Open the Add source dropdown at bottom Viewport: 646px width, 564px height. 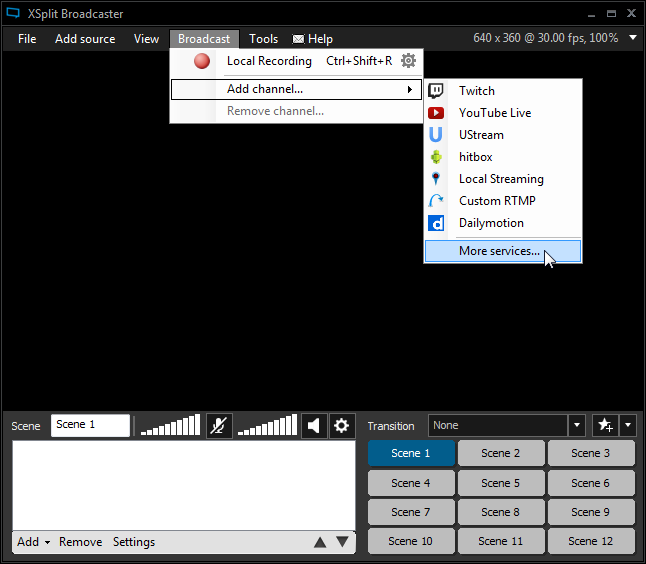pos(33,542)
